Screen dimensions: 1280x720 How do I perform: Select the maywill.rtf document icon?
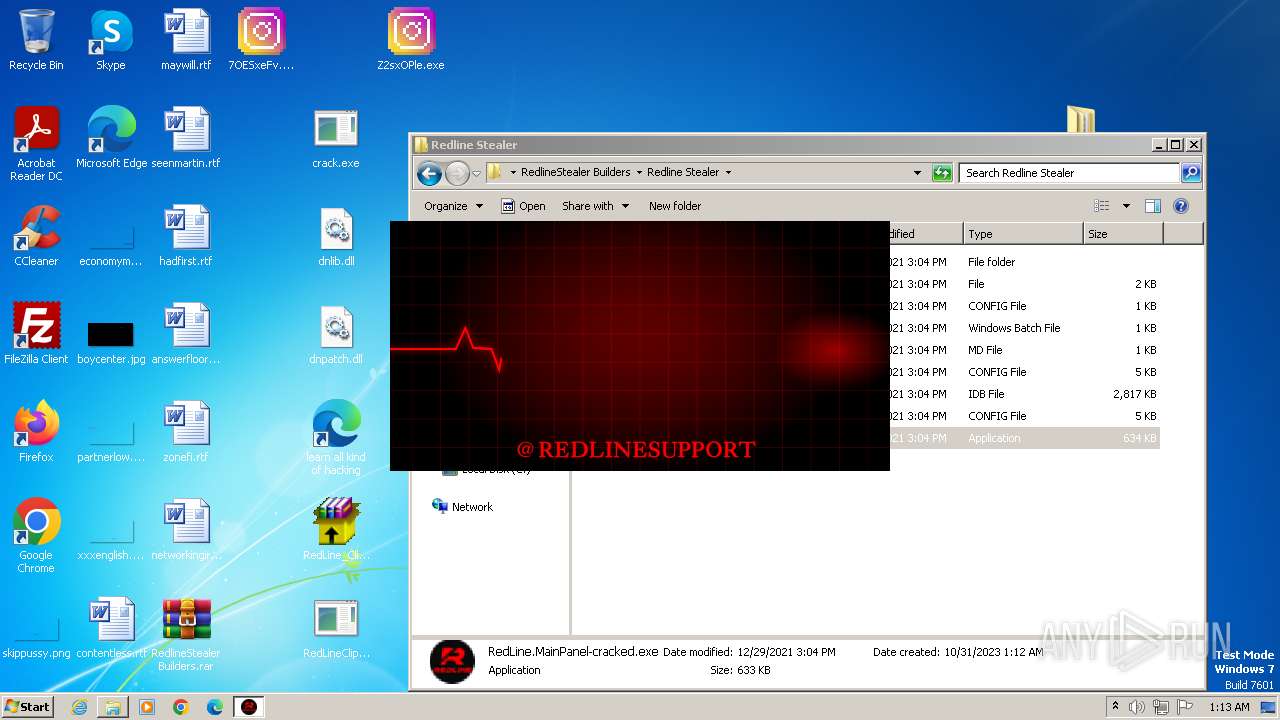tap(186, 40)
